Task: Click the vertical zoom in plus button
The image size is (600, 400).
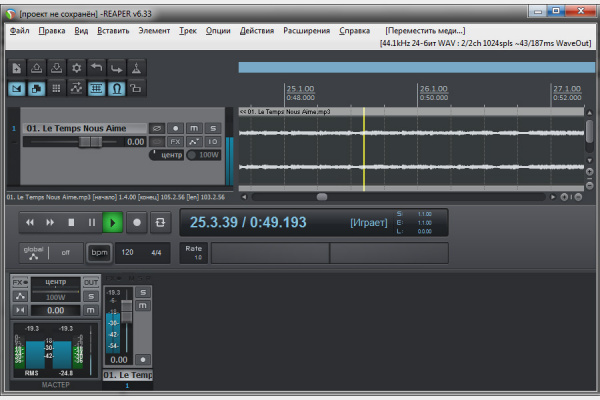Action: pyautogui.click(x=590, y=172)
